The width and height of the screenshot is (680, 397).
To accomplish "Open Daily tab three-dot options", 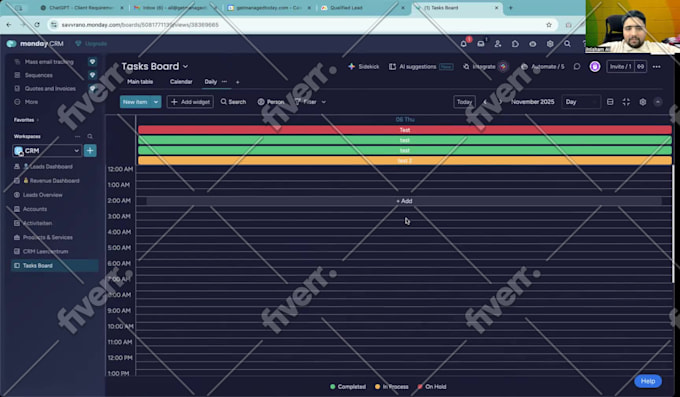I will (224, 82).
